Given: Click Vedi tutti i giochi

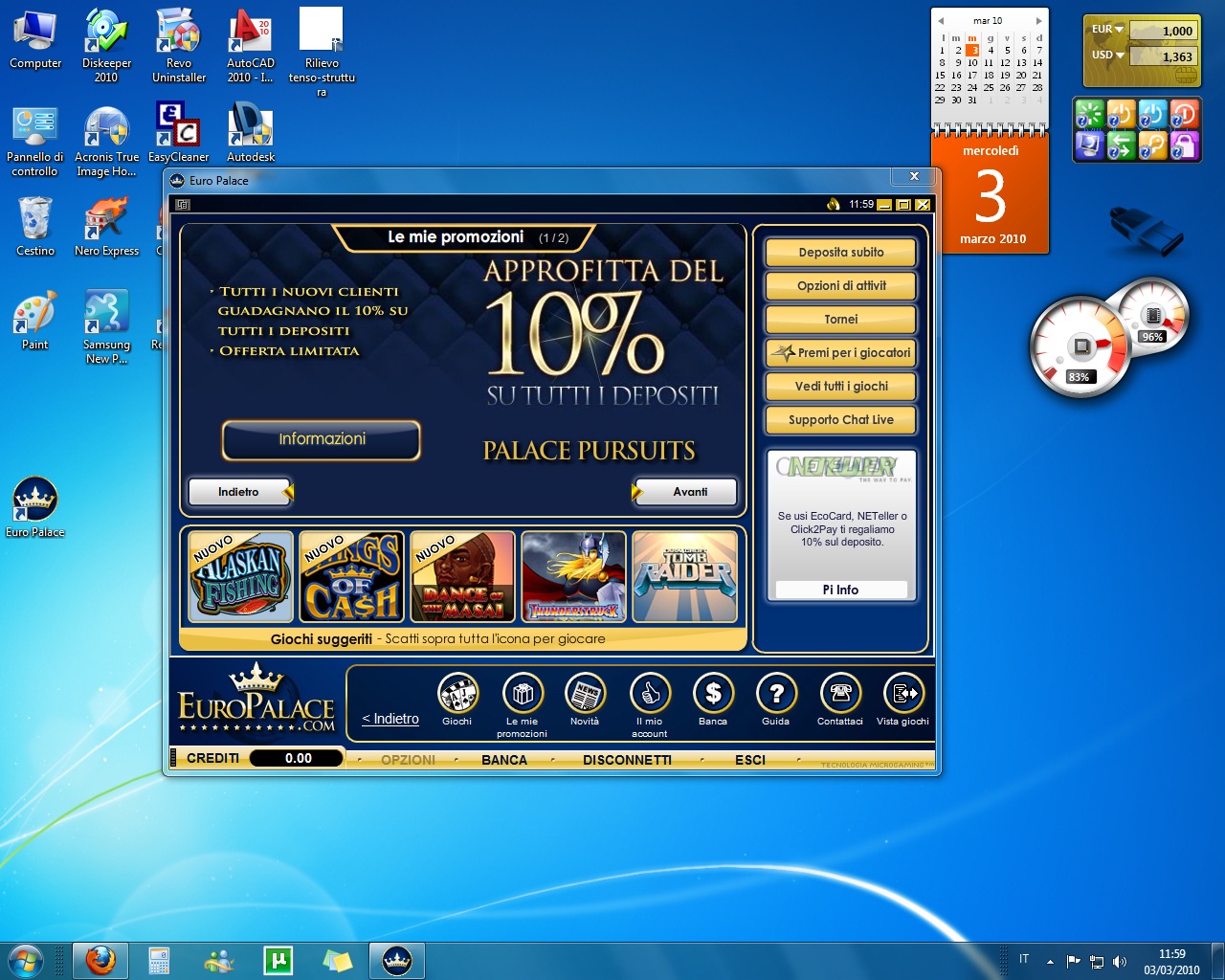Looking at the screenshot, I should [x=841, y=387].
